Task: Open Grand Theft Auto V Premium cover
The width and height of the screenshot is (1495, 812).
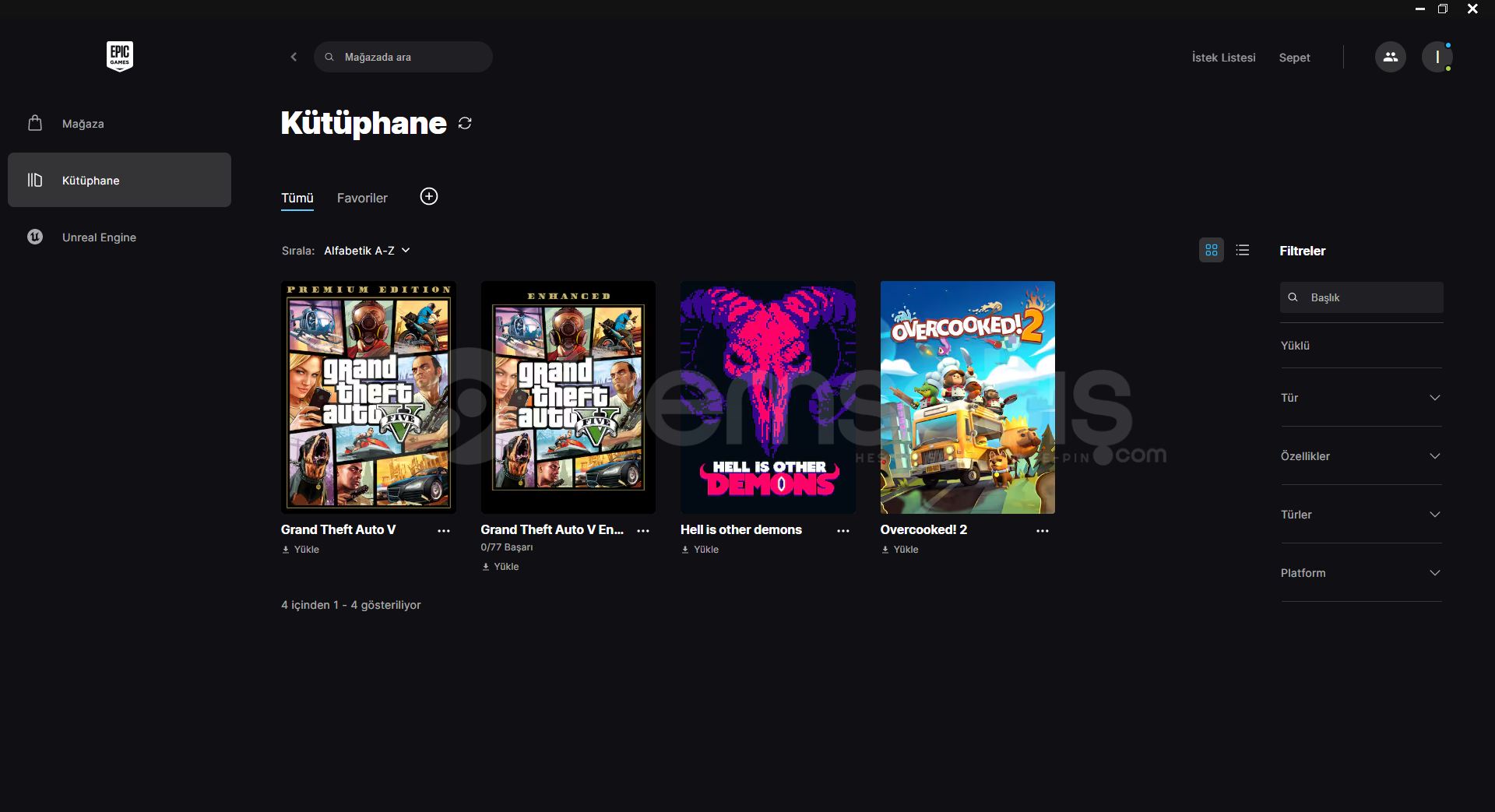Action: pos(368,397)
